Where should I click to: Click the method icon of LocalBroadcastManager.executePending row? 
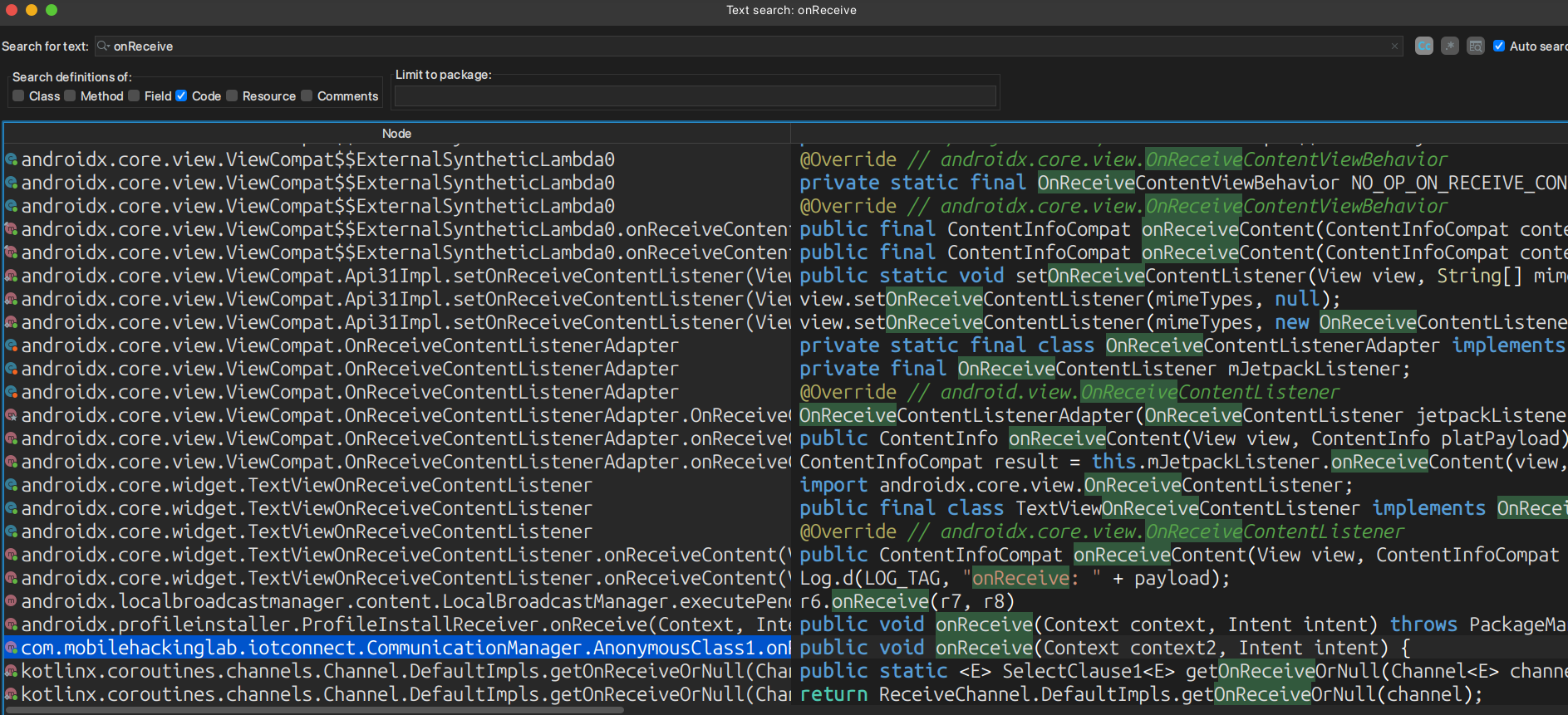click(12, 601)
